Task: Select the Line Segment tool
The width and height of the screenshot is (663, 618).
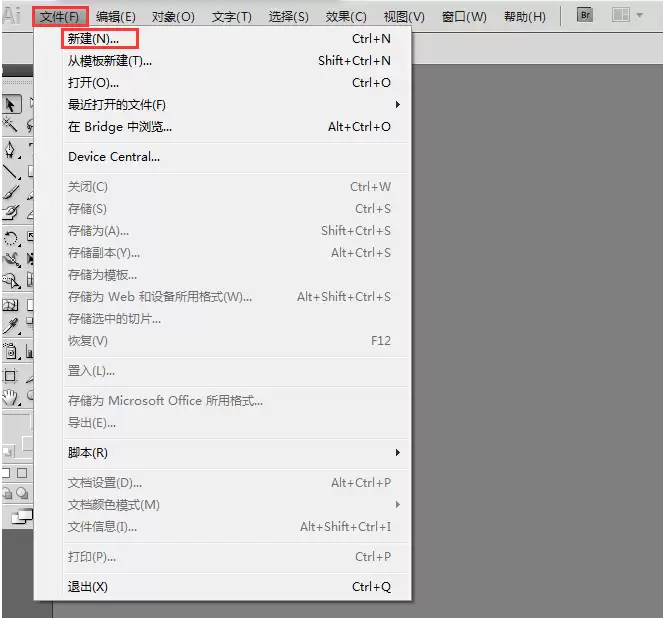Action: coord(11,172)
